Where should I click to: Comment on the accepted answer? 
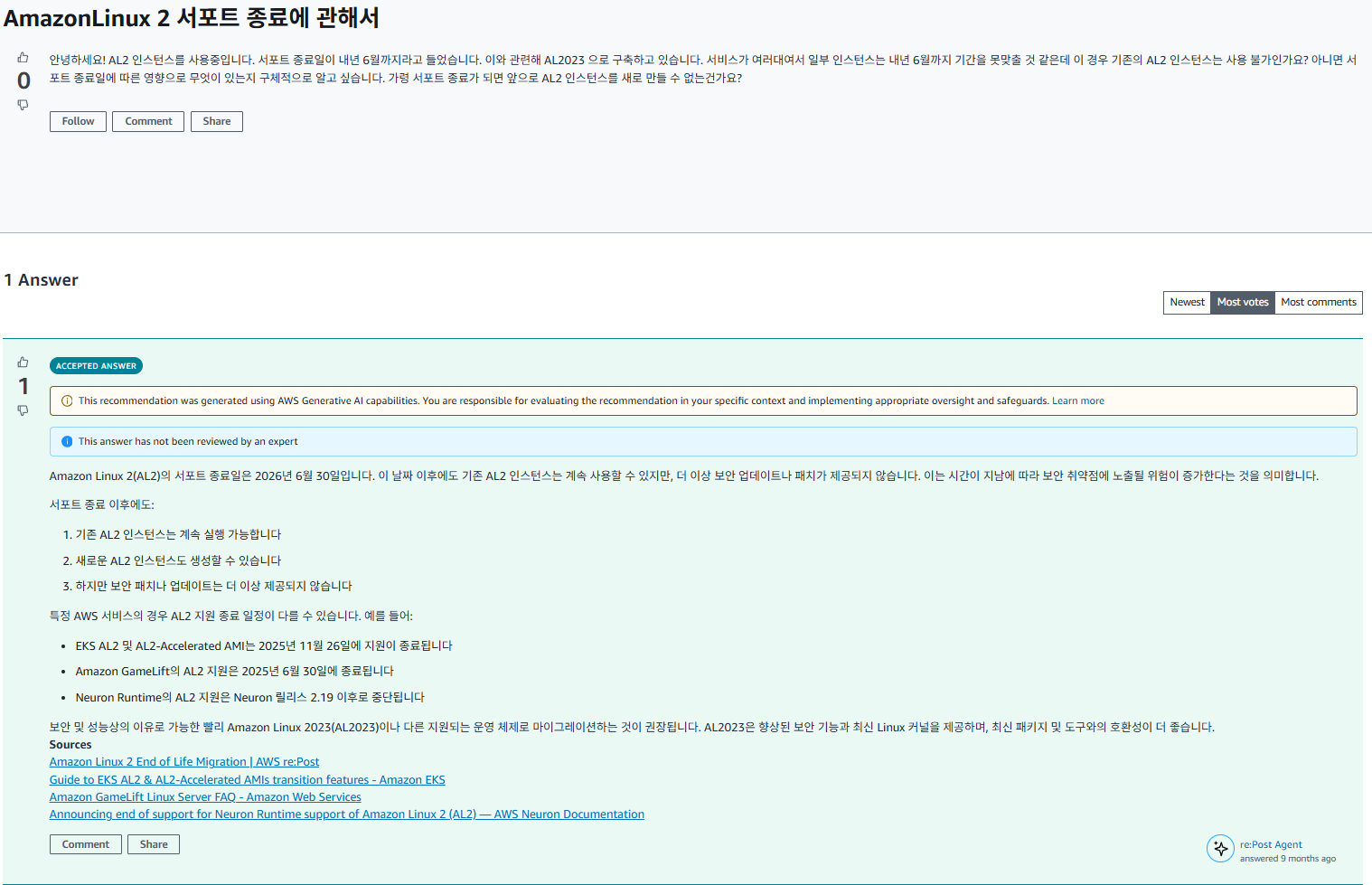click(x=86, y=844)
